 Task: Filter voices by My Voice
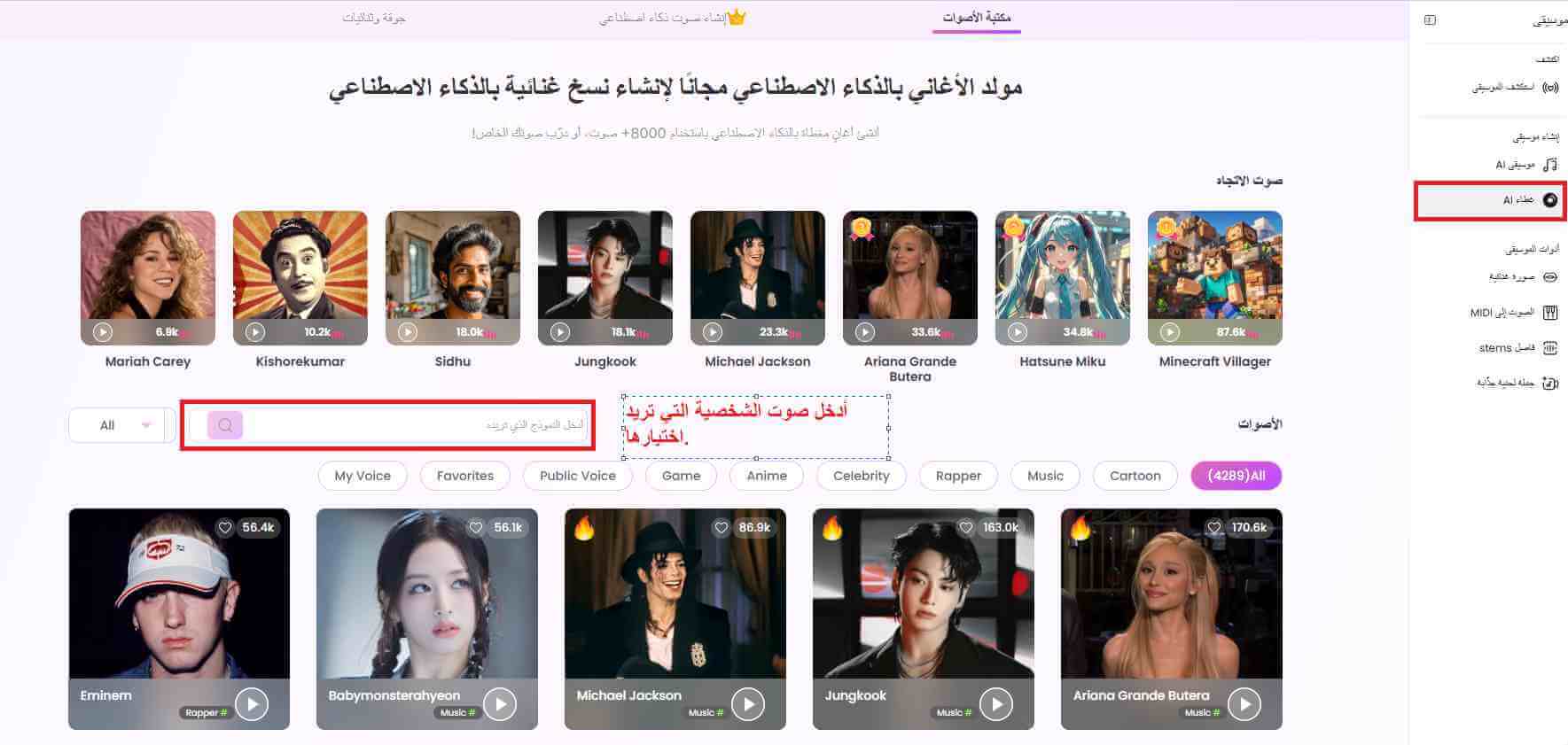point(363,476)
